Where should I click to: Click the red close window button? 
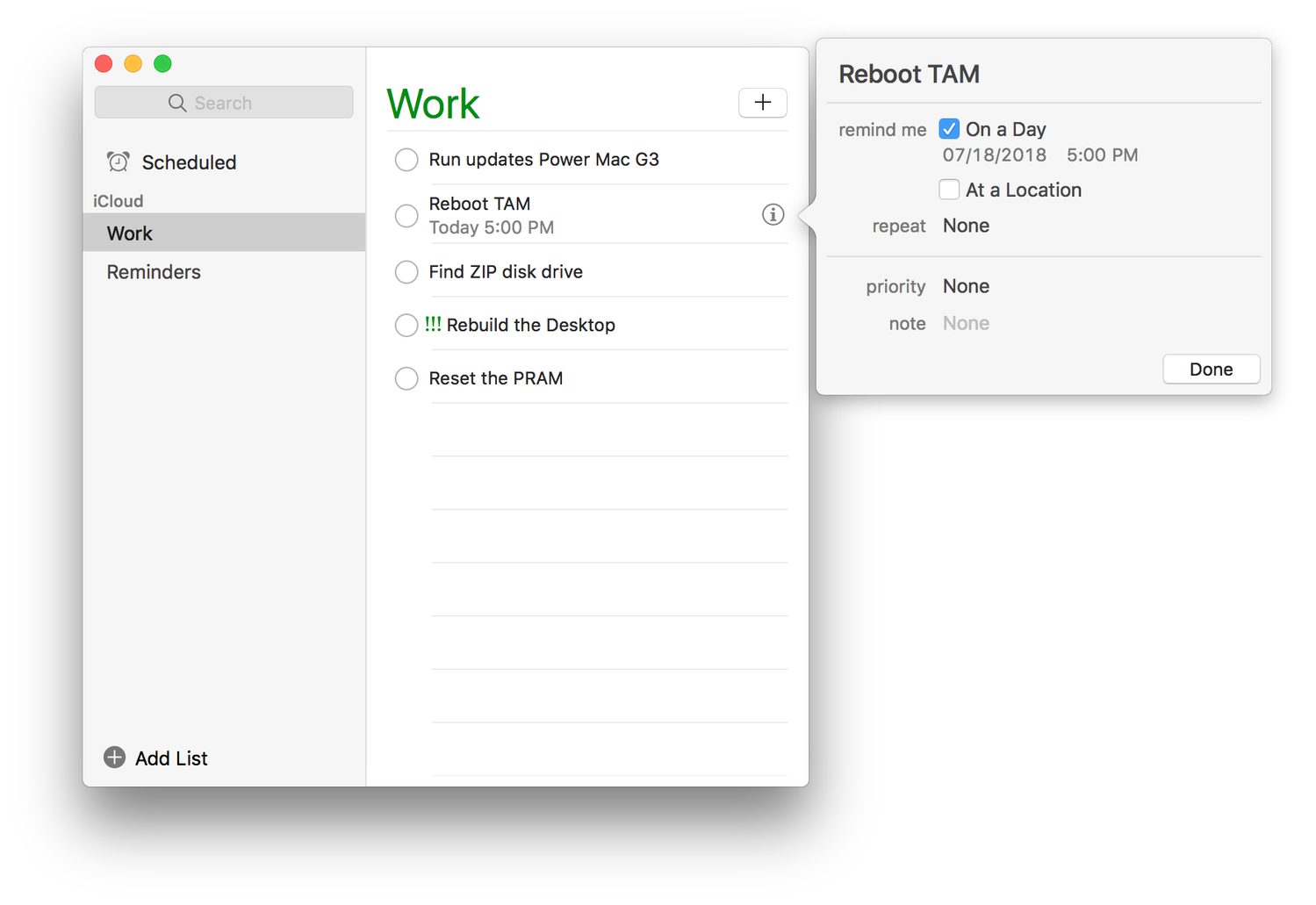coord(104,64)
